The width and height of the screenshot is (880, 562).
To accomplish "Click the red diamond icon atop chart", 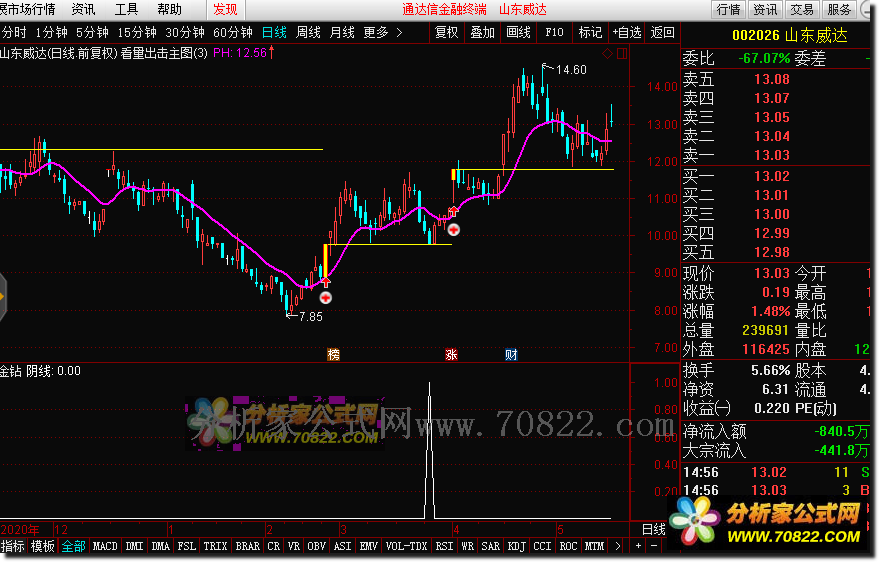I will [607, 54].
